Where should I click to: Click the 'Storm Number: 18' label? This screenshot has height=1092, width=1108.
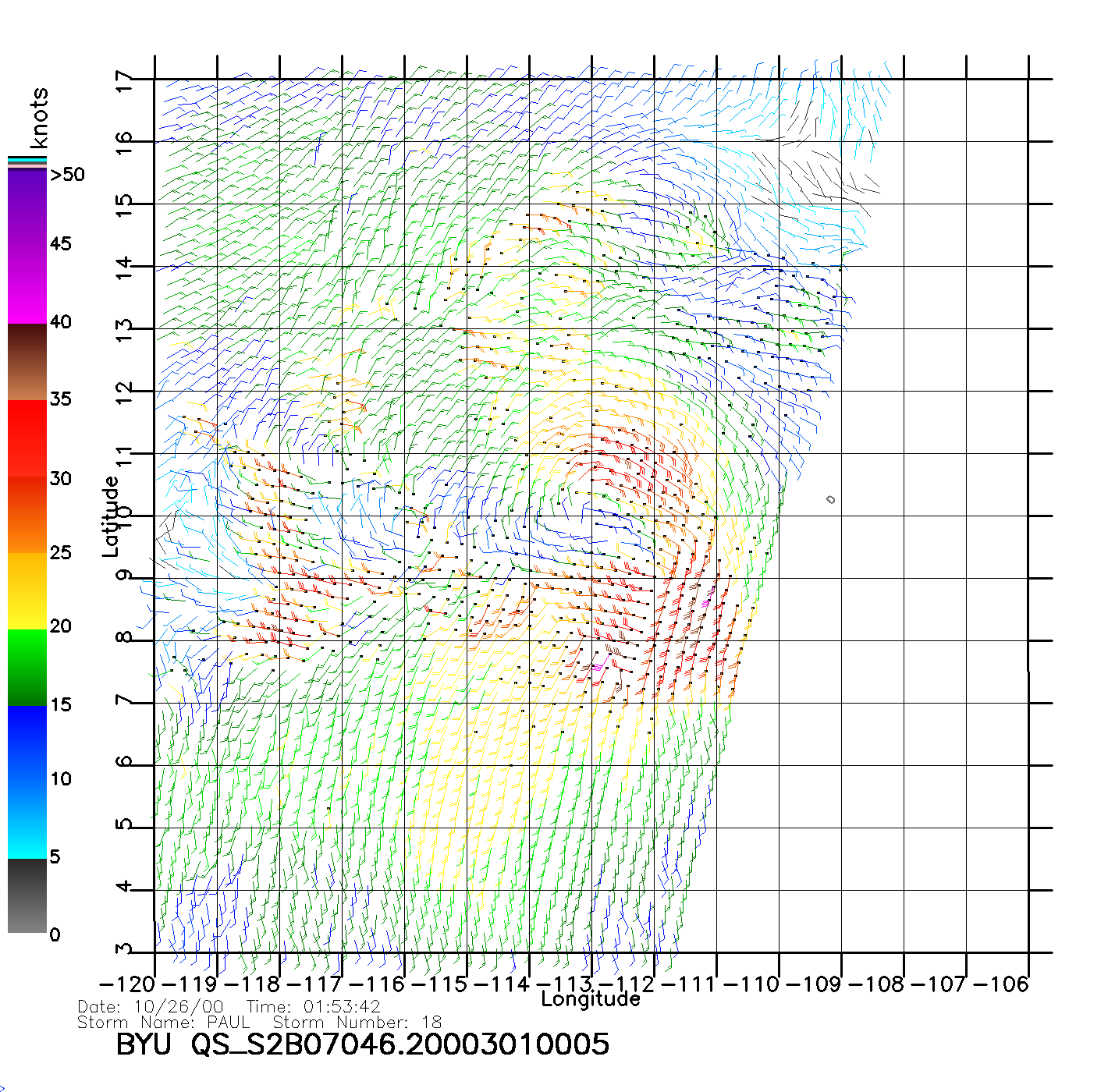(357, 1023)
